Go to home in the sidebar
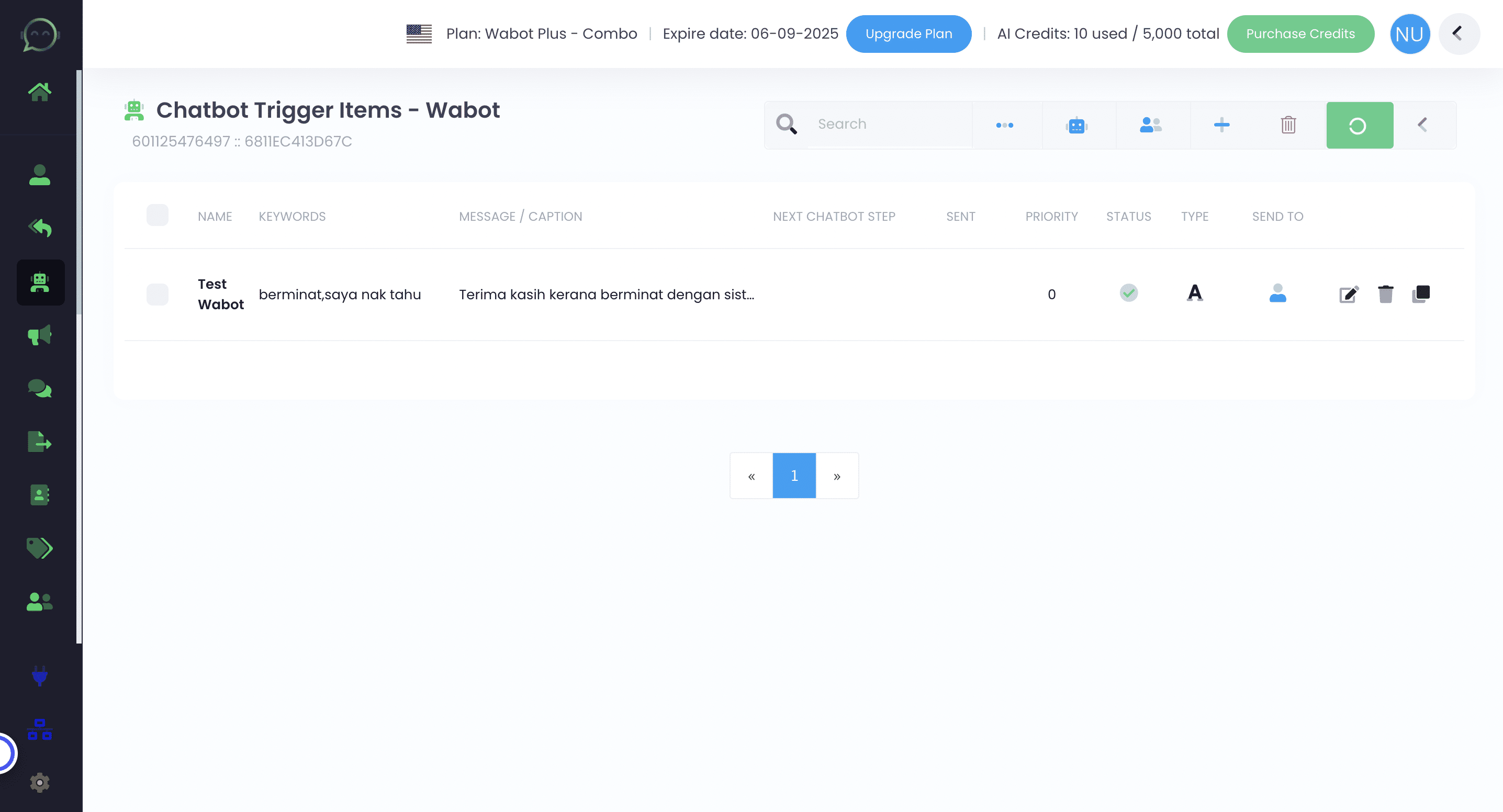Image resolution: width=1503 pixels, height=812 pixels. pos(40,92)
